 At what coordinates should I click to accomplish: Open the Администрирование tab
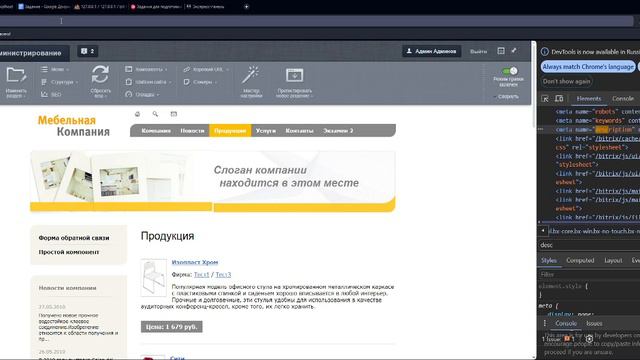(x=31, y=53)
